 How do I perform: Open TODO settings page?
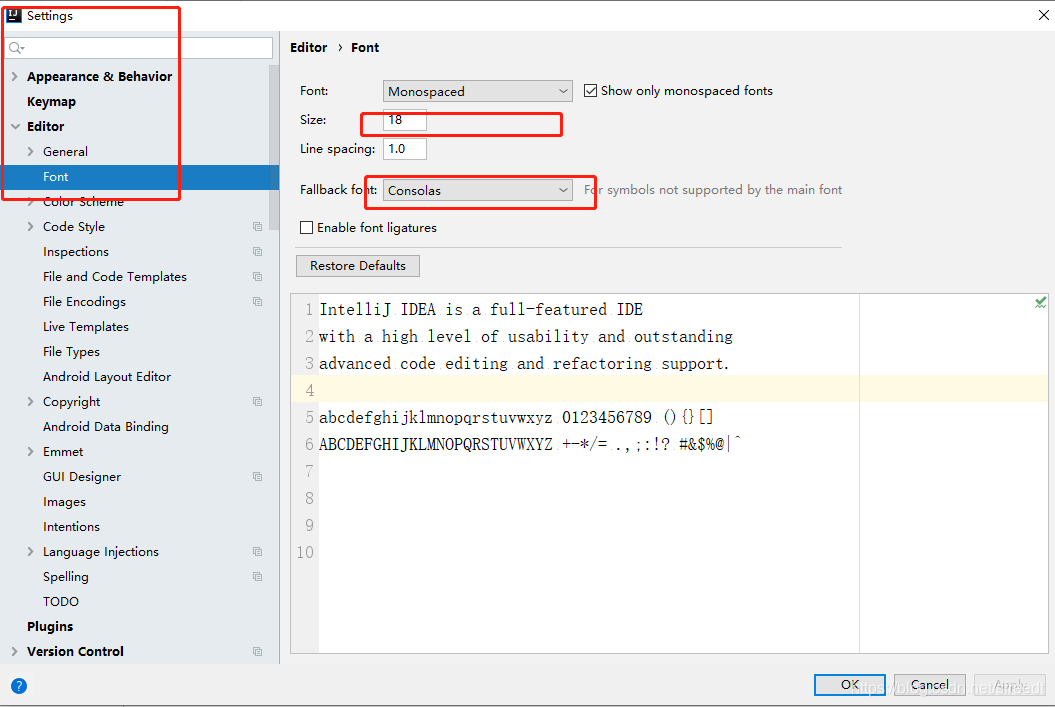click(x=61, y=601)
